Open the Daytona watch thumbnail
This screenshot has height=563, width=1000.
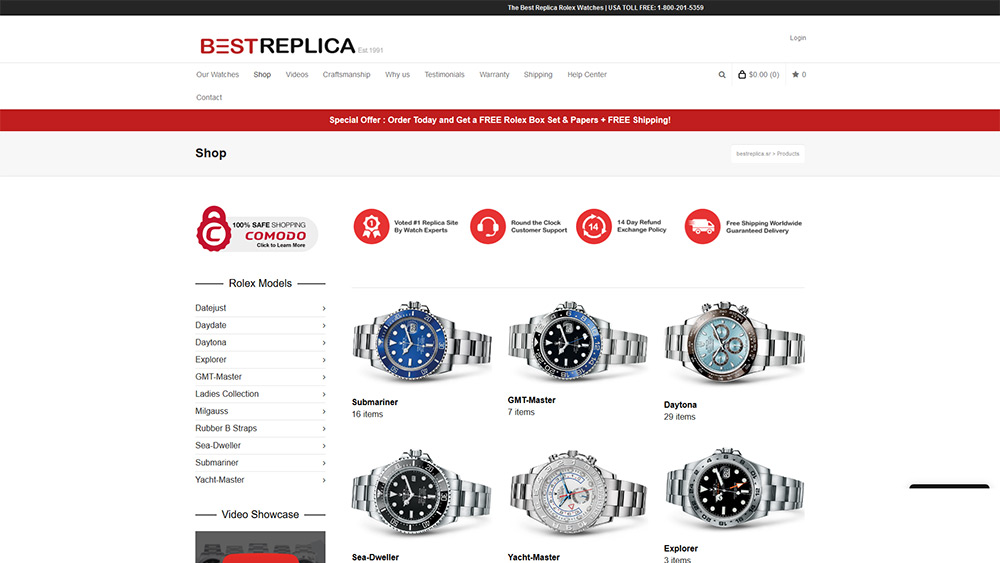tap(734, 343)
